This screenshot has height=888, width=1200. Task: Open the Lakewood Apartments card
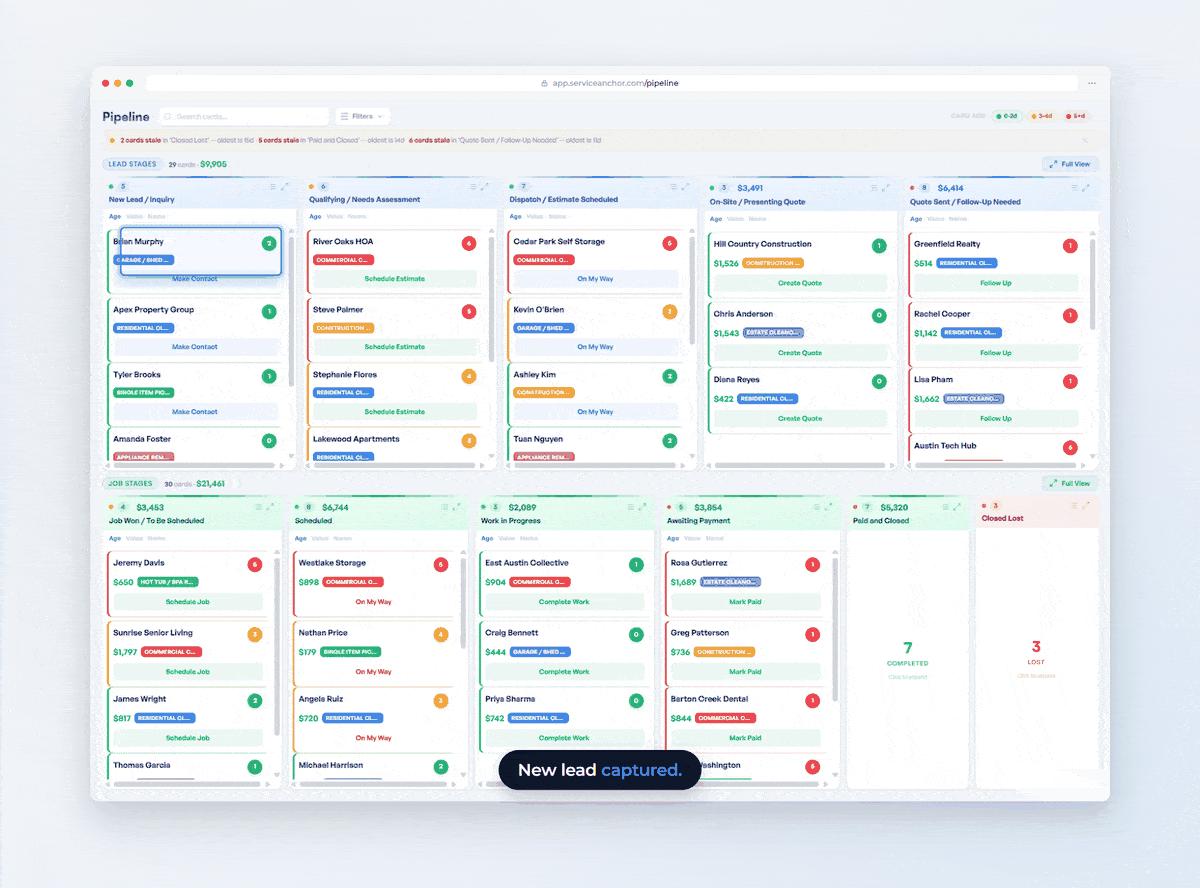pos(395,446)
